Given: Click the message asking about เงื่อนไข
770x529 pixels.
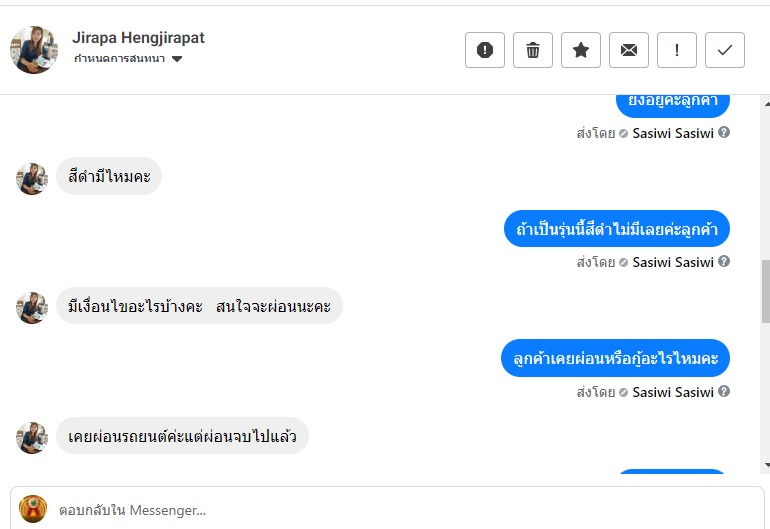Looking at the screenshot, I should pyautogui.click(x=199, y=306).
